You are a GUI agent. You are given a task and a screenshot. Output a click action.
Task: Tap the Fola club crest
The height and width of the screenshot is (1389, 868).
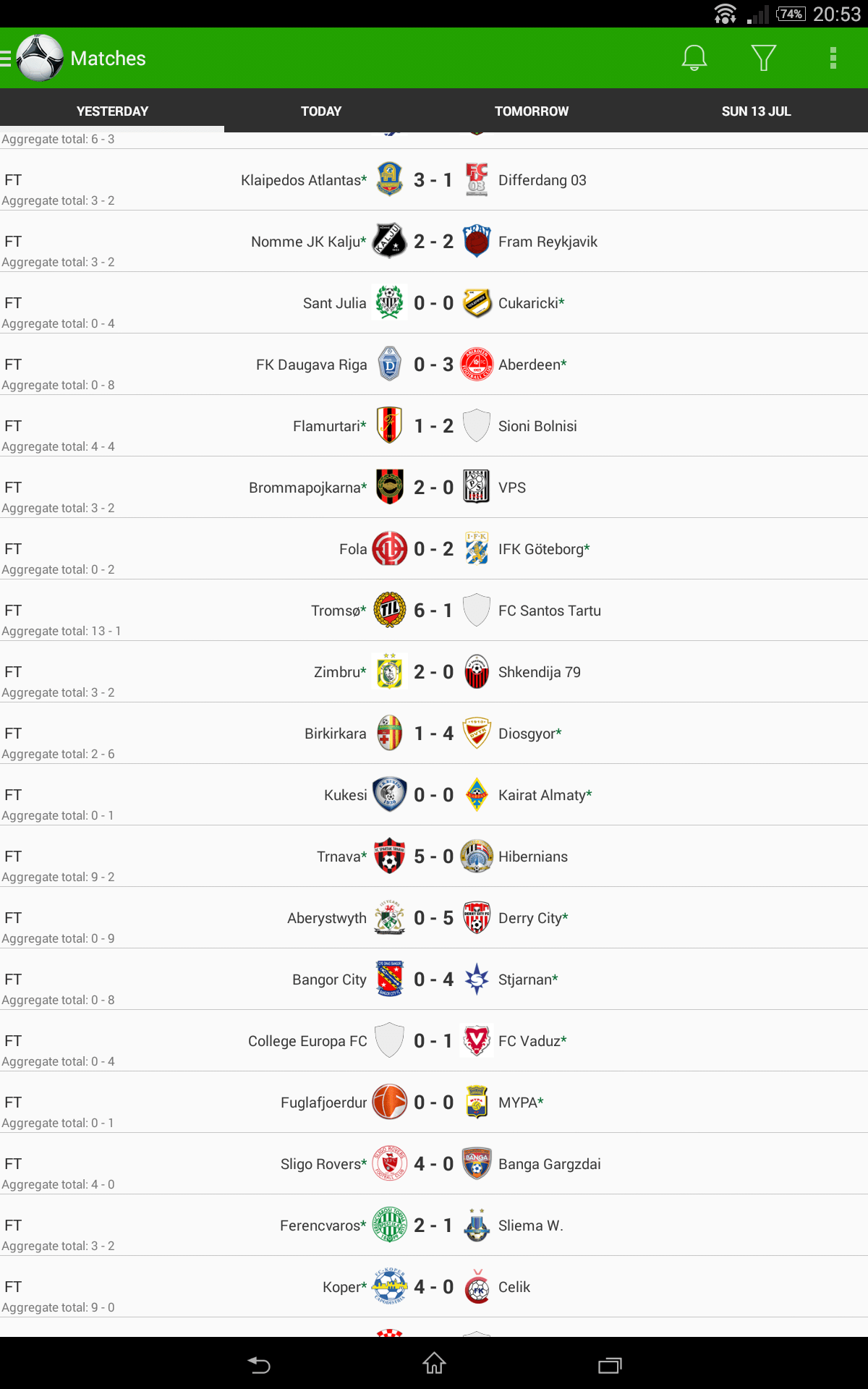pyautogui.click(x=390, y=549)
